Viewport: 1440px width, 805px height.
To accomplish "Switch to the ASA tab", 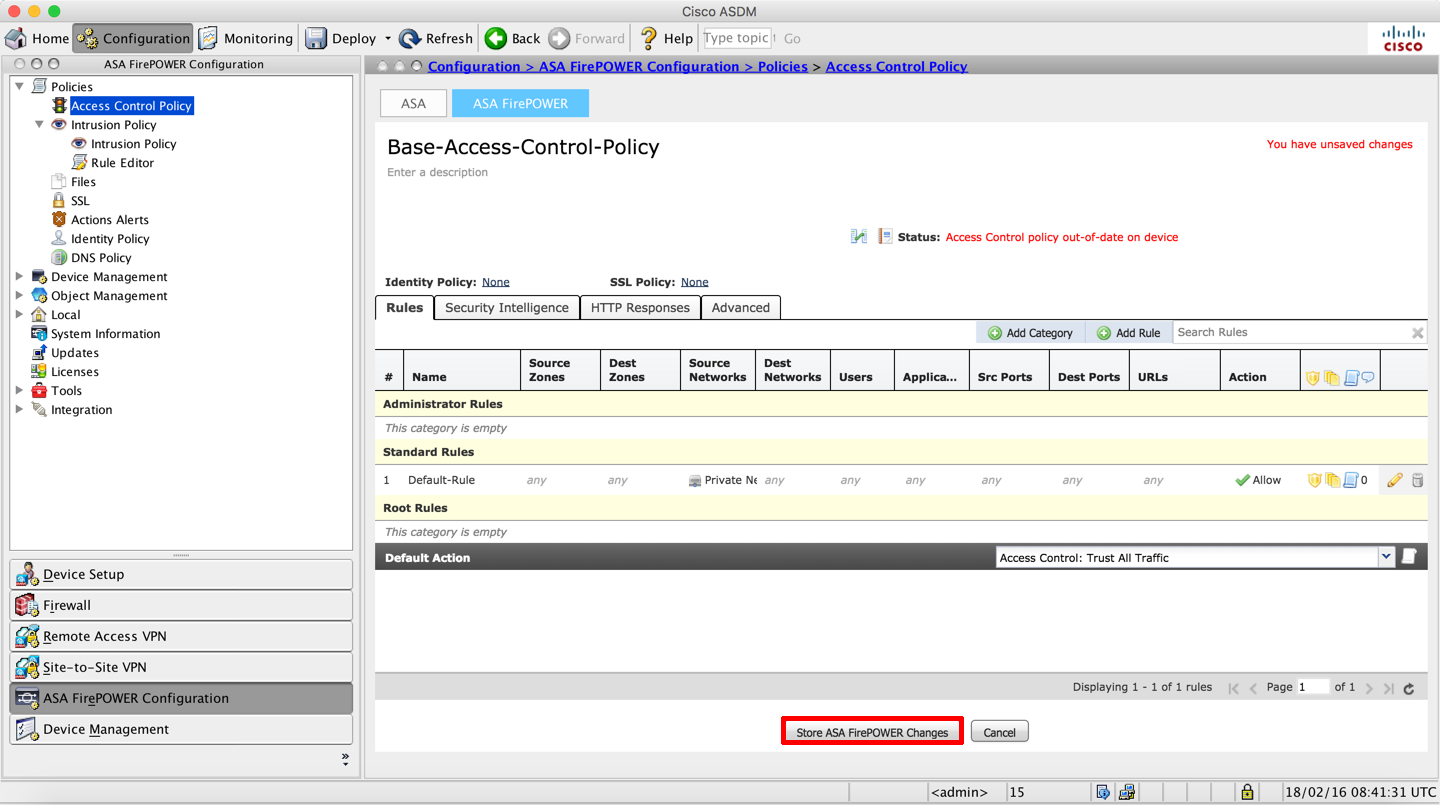I will 413,103.
